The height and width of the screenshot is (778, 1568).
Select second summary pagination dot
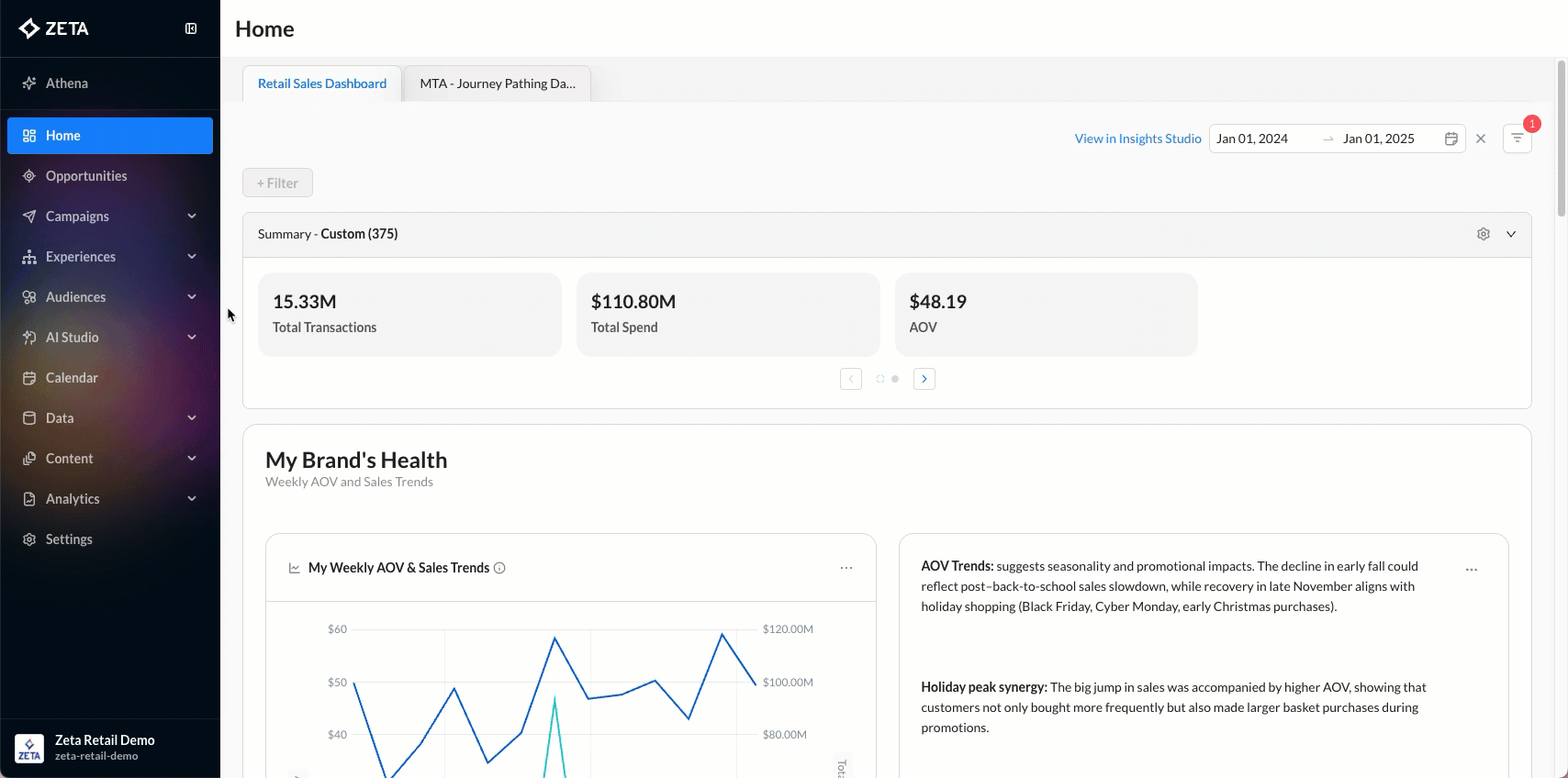[895, 379]
